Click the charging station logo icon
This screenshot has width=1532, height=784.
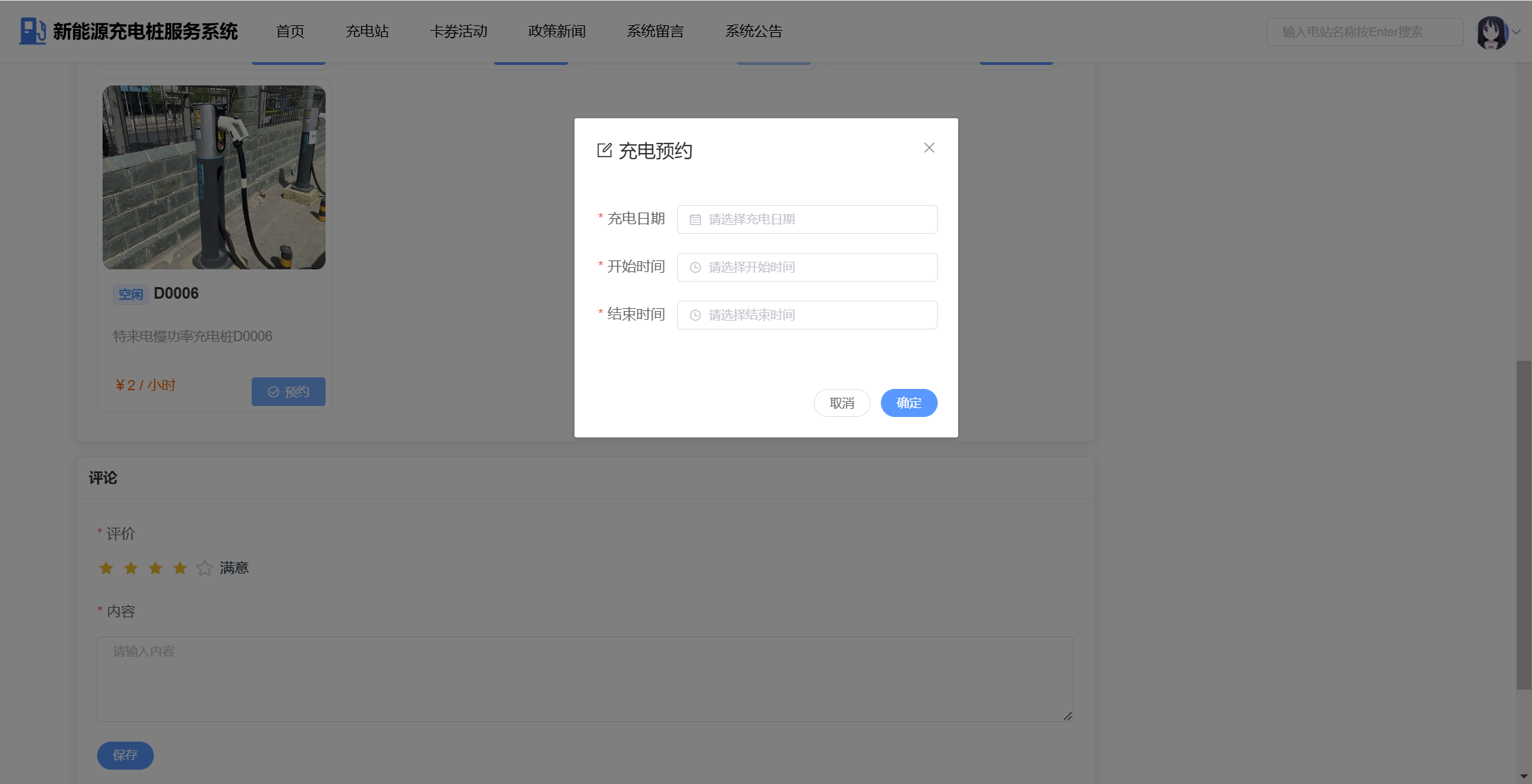click(x=32, y=31)
